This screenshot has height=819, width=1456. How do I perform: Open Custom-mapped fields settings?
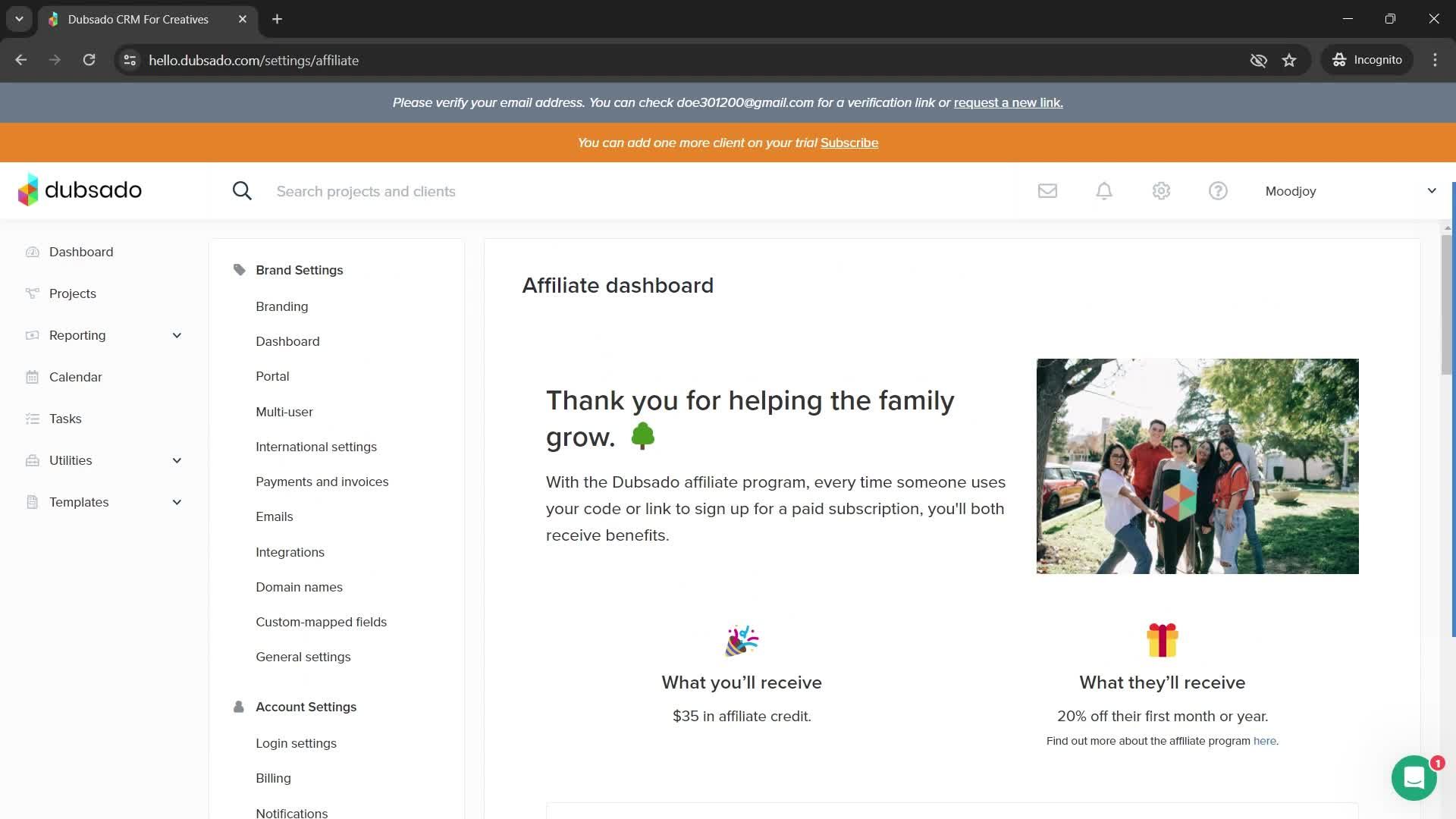click(322, 622)
